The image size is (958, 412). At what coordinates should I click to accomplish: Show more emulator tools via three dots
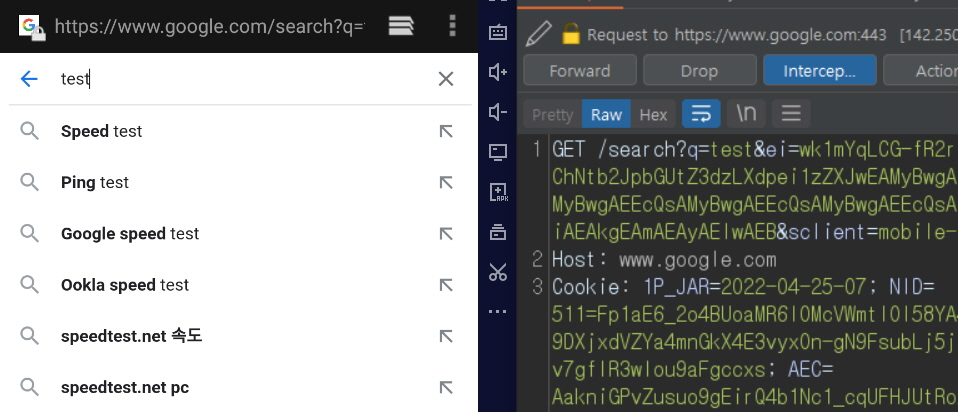click(x=498, y=311)
